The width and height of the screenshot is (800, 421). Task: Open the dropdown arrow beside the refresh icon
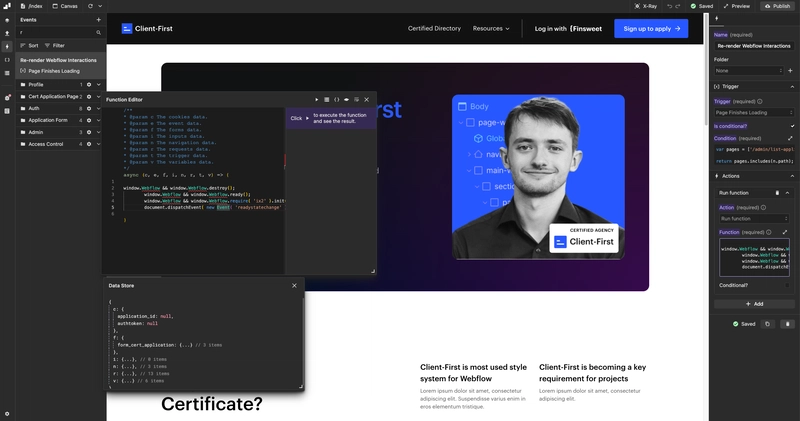(100, 6)
